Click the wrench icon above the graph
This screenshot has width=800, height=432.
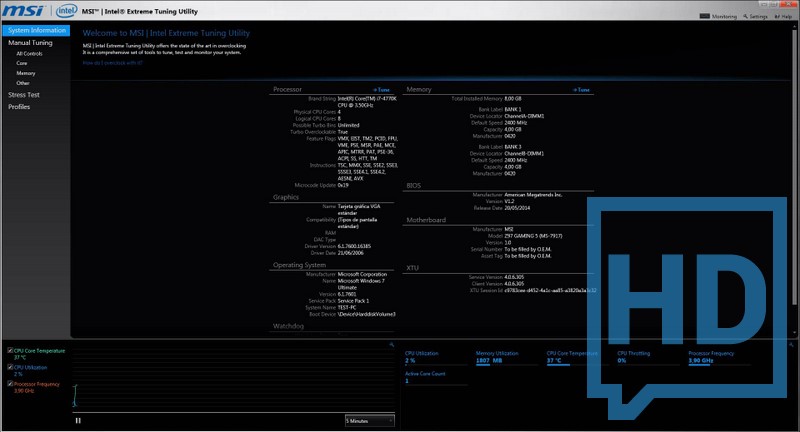tap(392, 344)
